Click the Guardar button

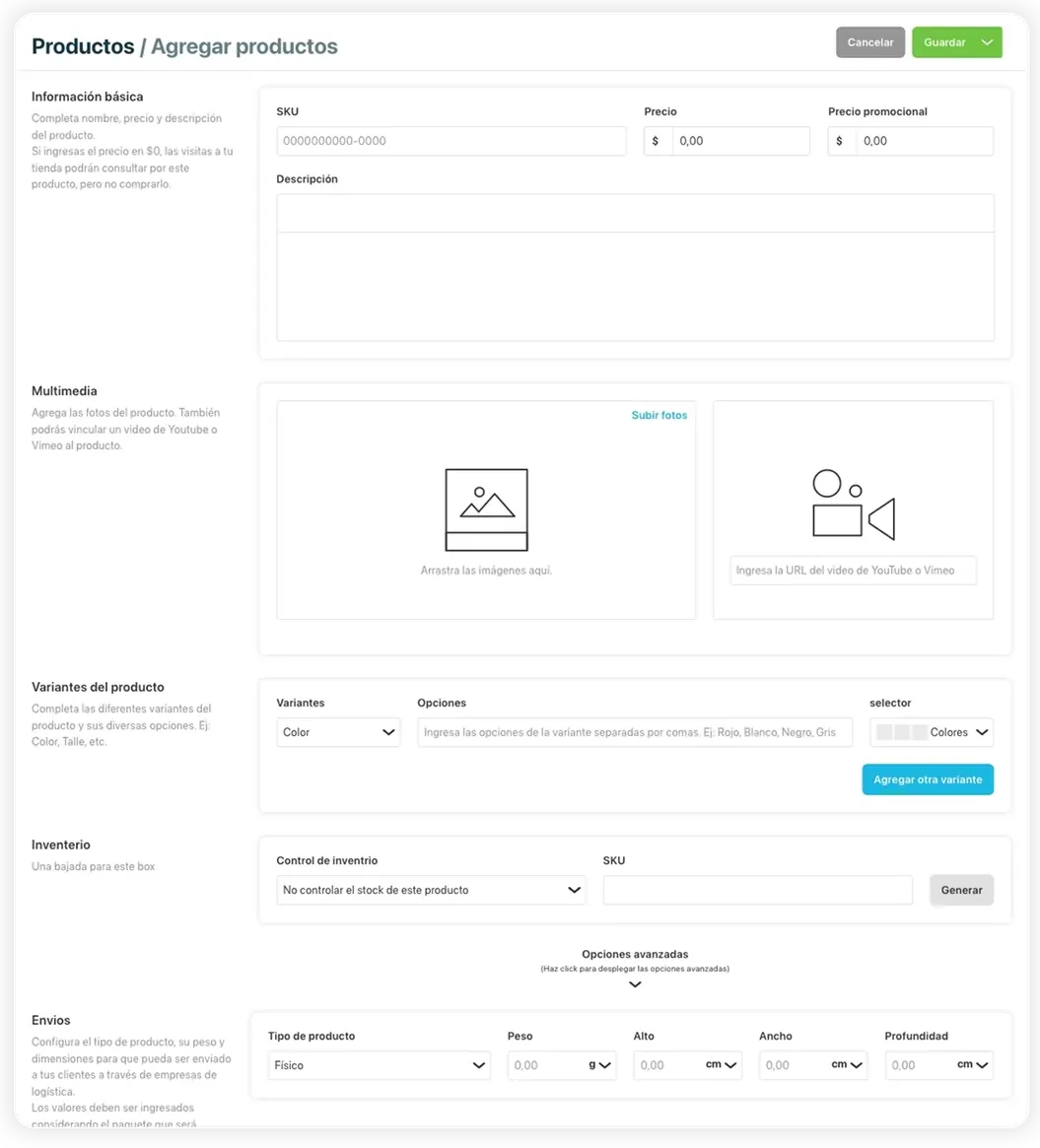(944, 42)
